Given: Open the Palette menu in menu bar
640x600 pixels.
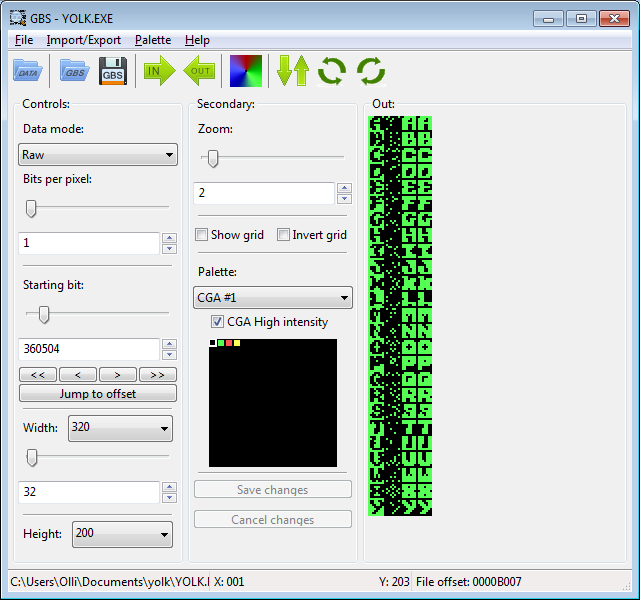Looking at the screenshot, I should pos(153,40).
